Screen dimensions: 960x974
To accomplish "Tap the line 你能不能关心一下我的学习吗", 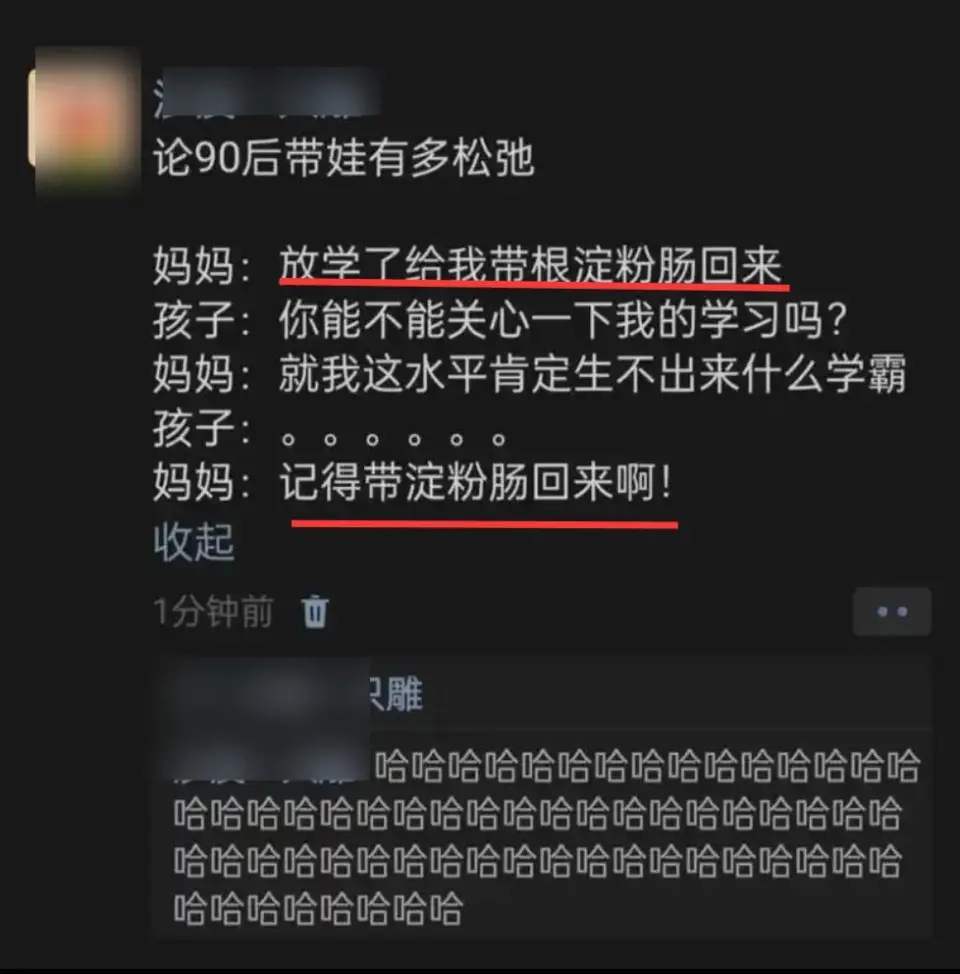I will [x=563, y=320].
